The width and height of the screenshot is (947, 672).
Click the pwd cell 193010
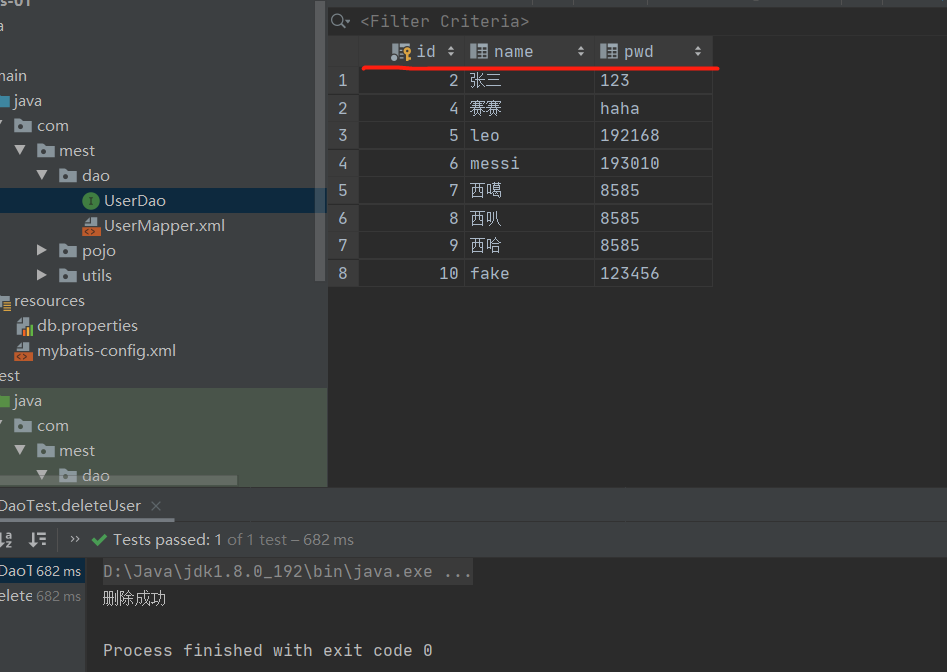(x=653, y=163)
